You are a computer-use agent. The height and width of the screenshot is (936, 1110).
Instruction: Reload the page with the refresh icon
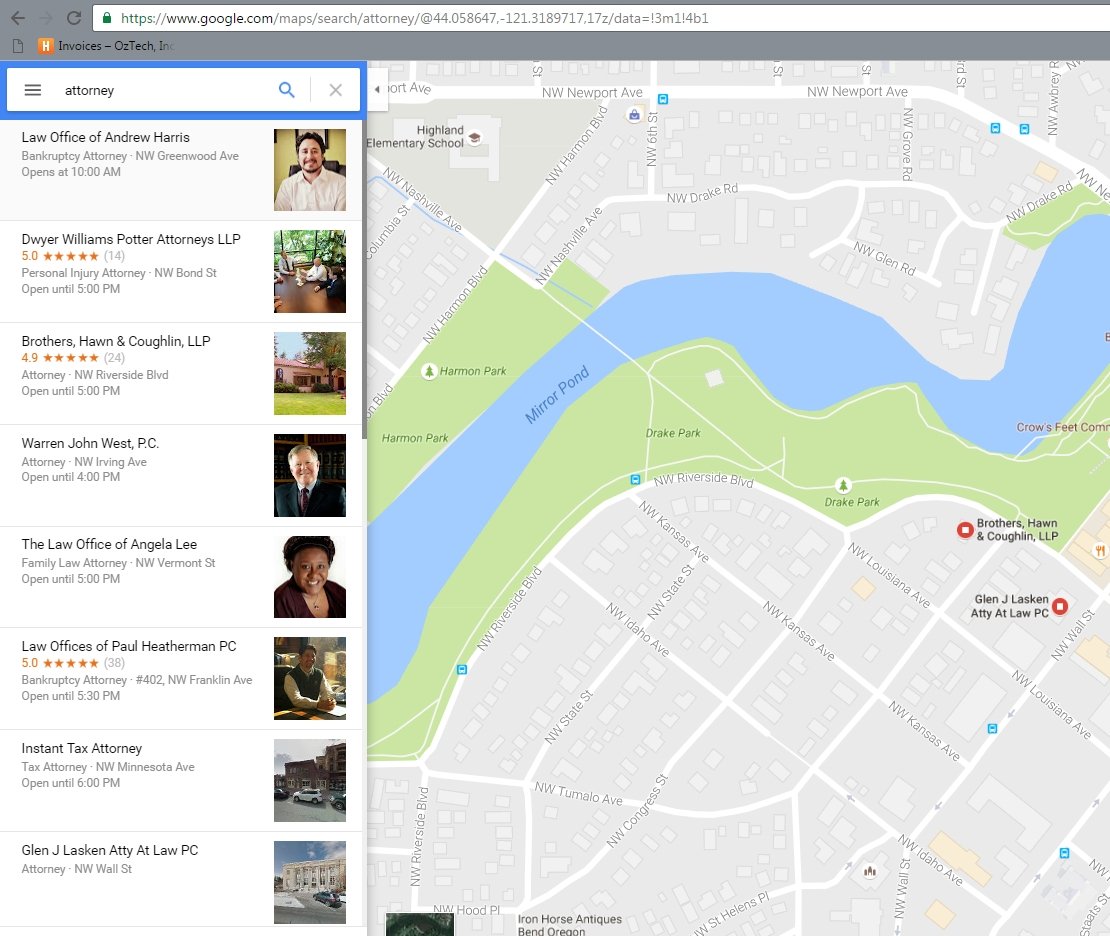click(x=74, y=18)
